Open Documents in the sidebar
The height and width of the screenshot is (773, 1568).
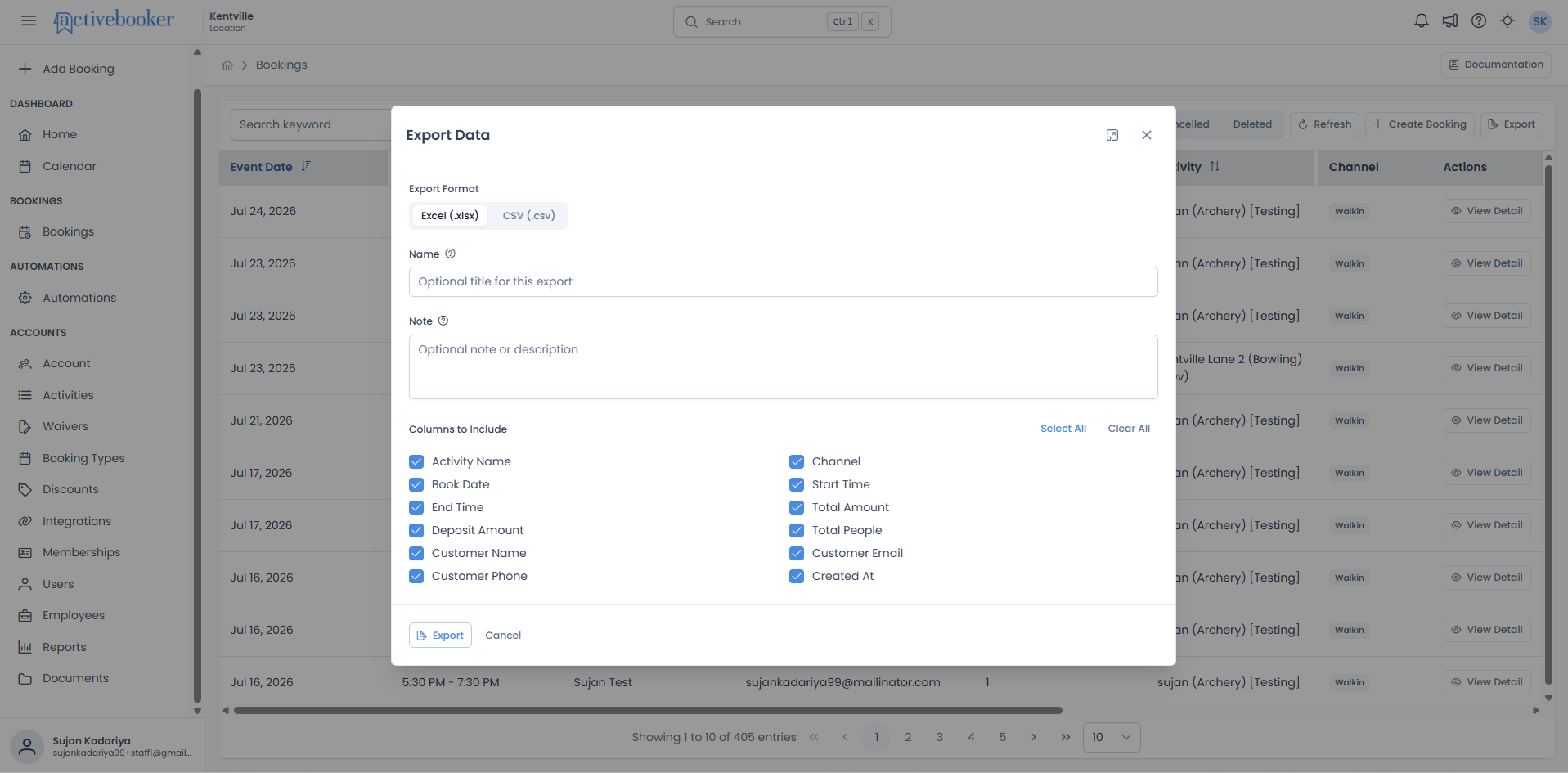coord(75,678)
